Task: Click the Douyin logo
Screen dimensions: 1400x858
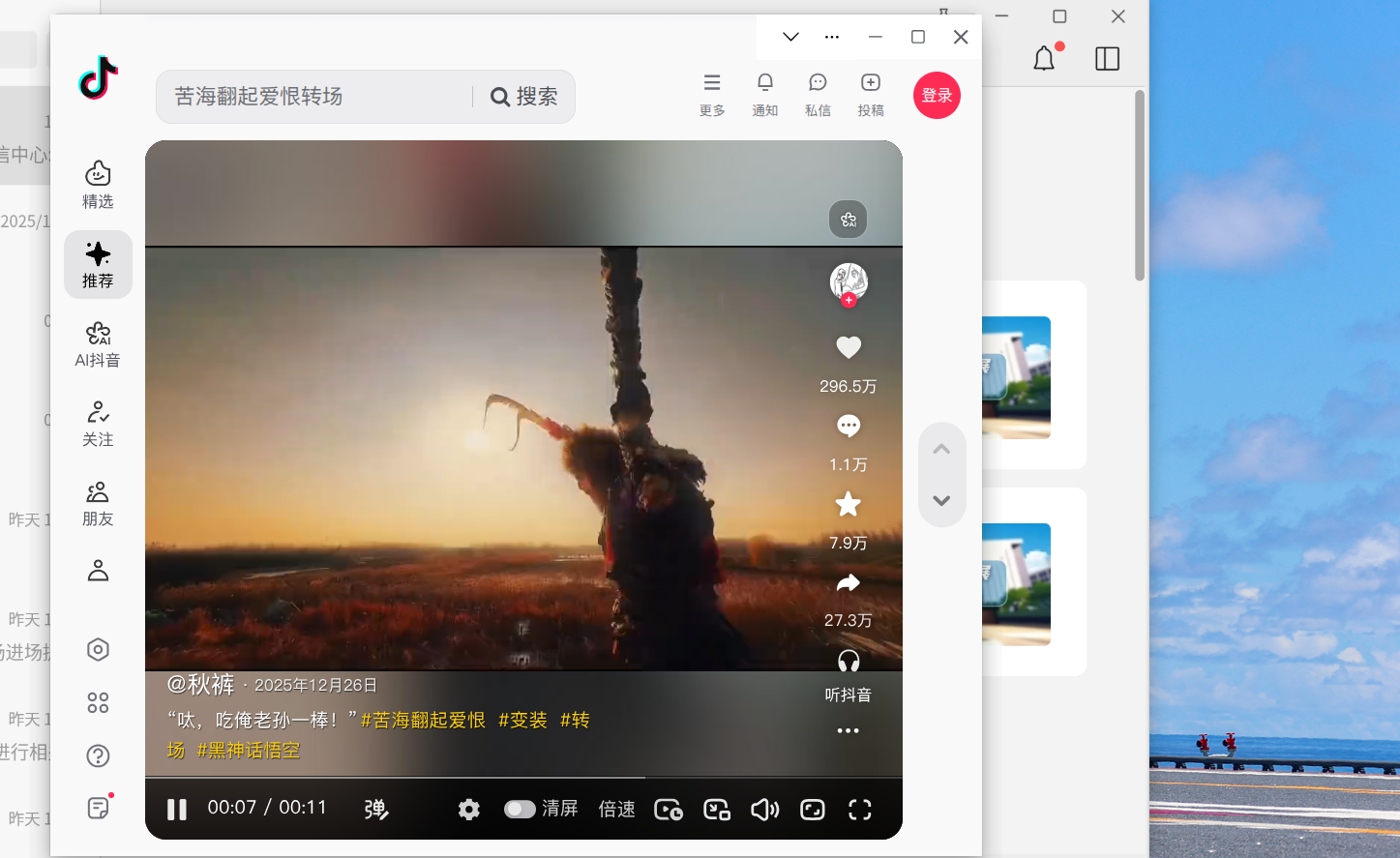Action: 98,78
